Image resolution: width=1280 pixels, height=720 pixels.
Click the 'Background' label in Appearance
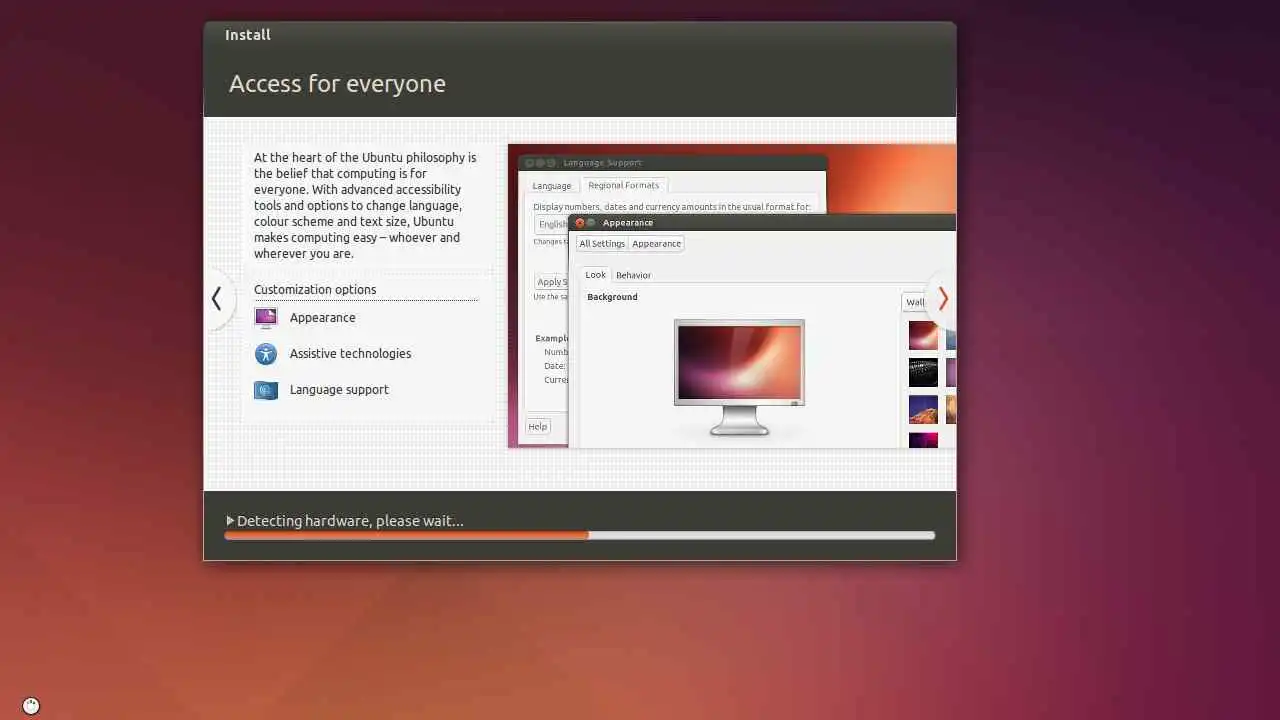pos(612,297)
